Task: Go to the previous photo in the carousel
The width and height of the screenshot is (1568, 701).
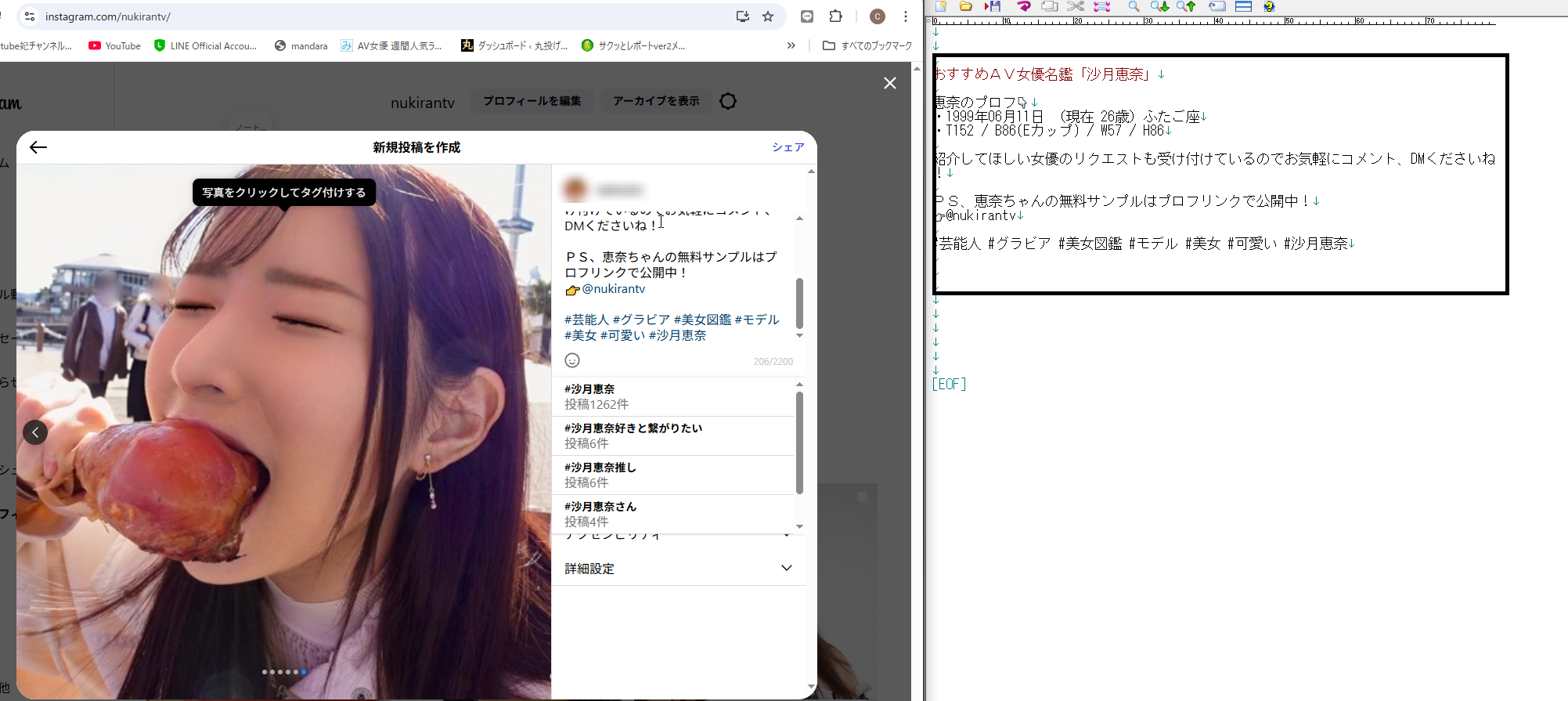Action: pos(35,432)
